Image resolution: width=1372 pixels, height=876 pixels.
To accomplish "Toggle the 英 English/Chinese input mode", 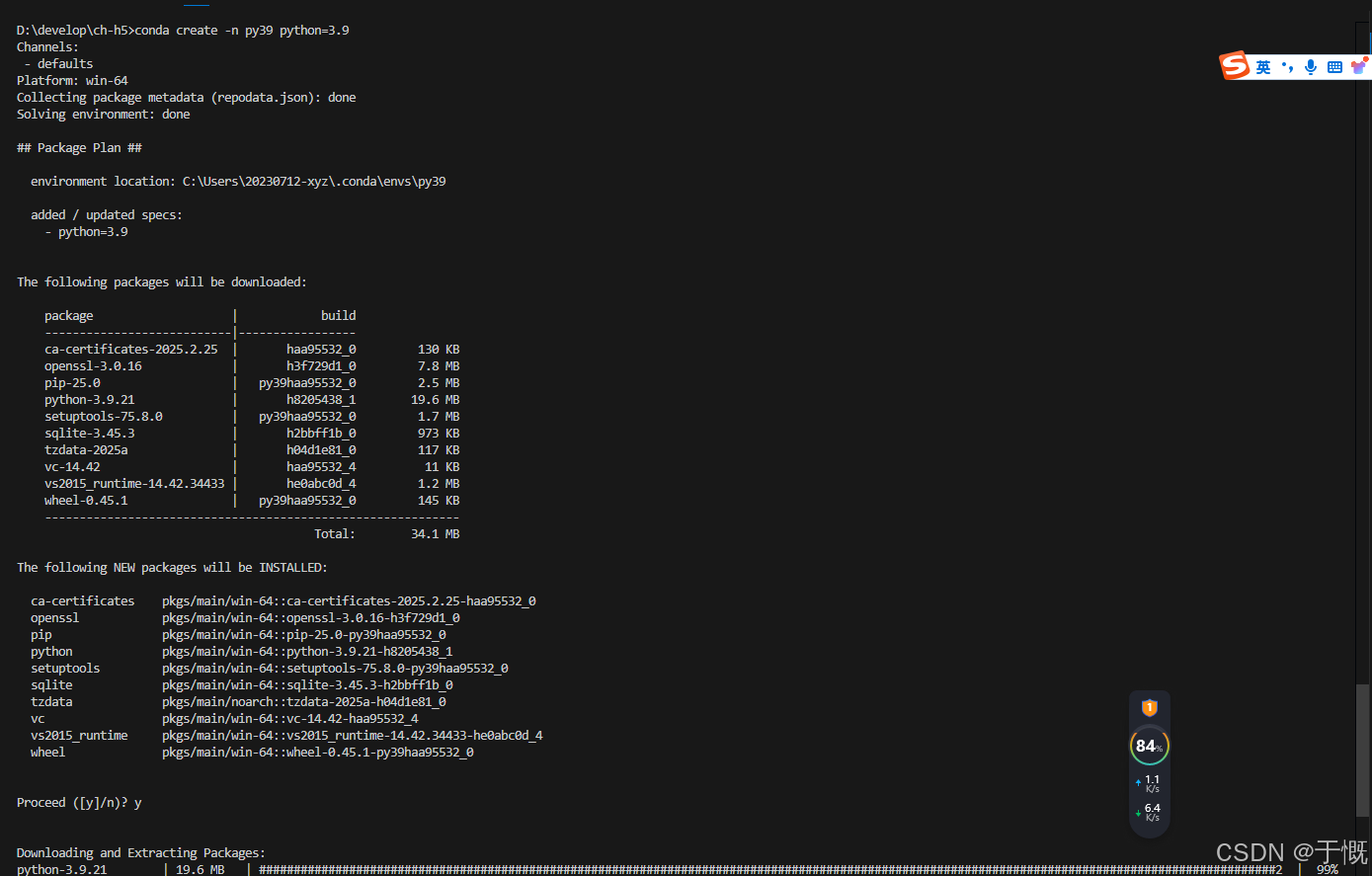I will [x=1263, y=67].
